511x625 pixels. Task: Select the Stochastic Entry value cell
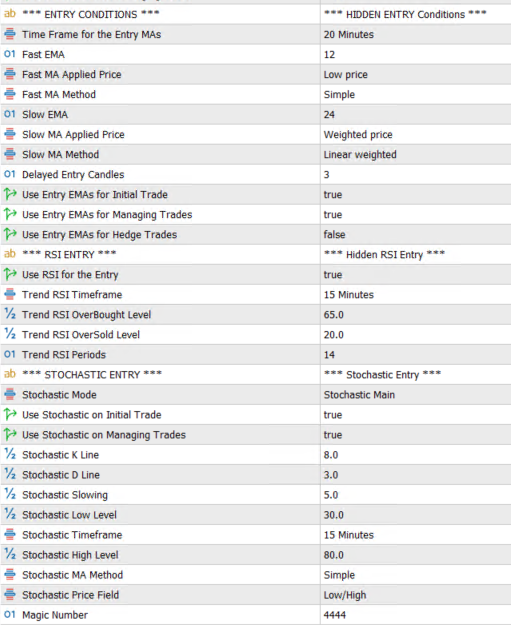click(416, 375)
